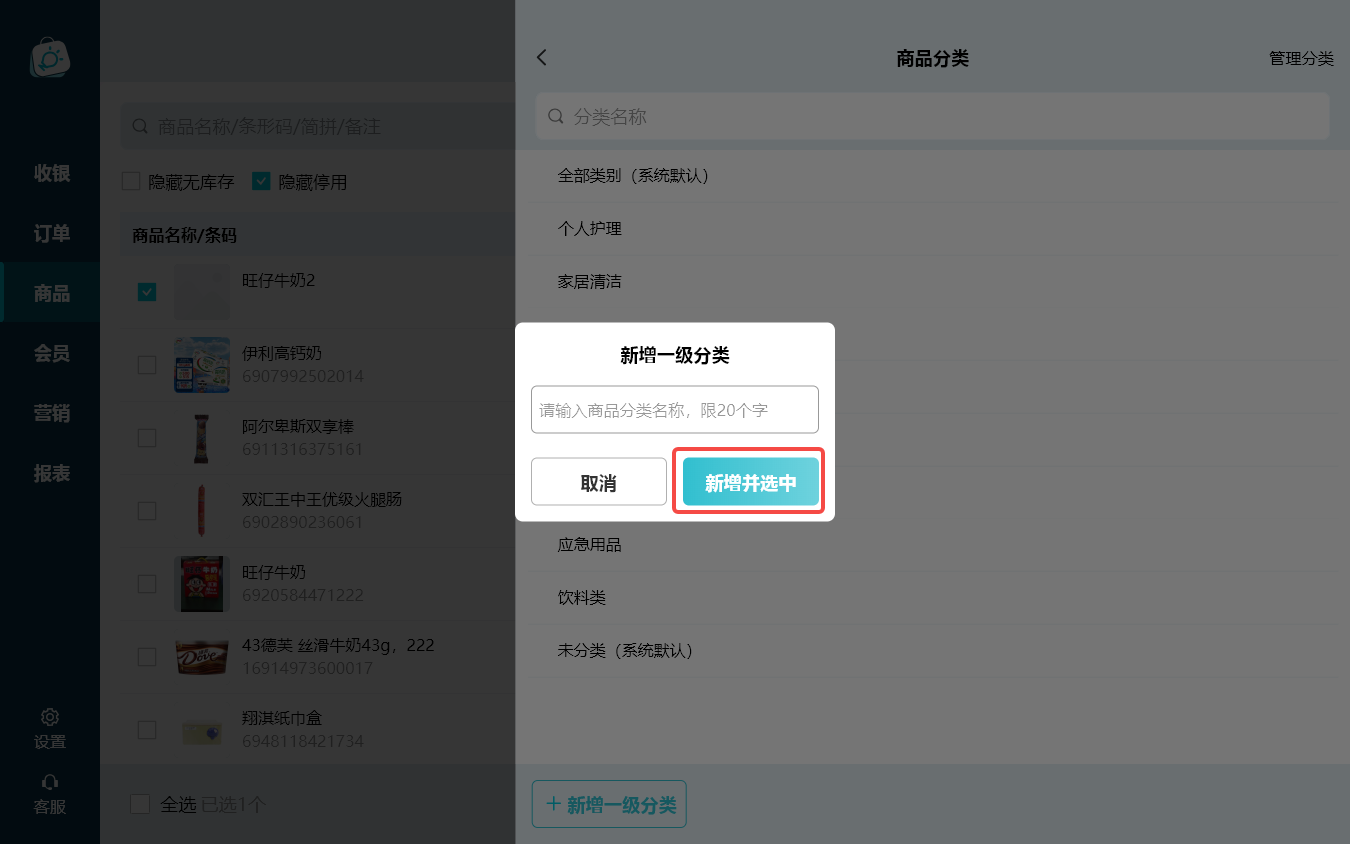Open the 会员 sidebar section
Image resolution: width=1350 pixels, height=844 pixels.
tap(52, 353)
